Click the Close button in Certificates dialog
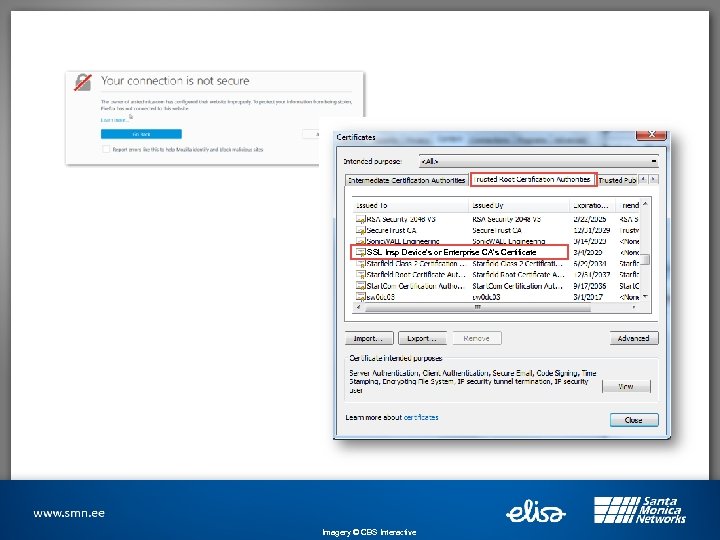The image size is (720, 540). coord(634,420)
